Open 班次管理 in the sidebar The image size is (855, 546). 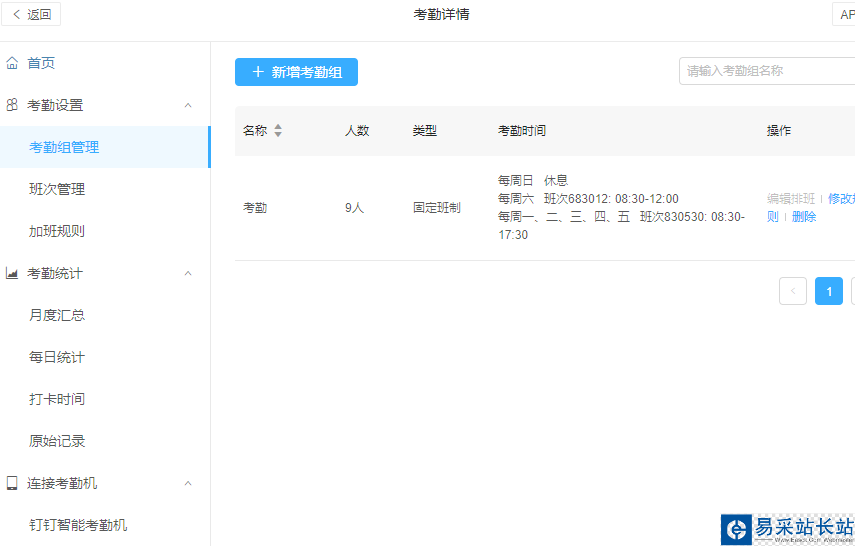point(57,189)
